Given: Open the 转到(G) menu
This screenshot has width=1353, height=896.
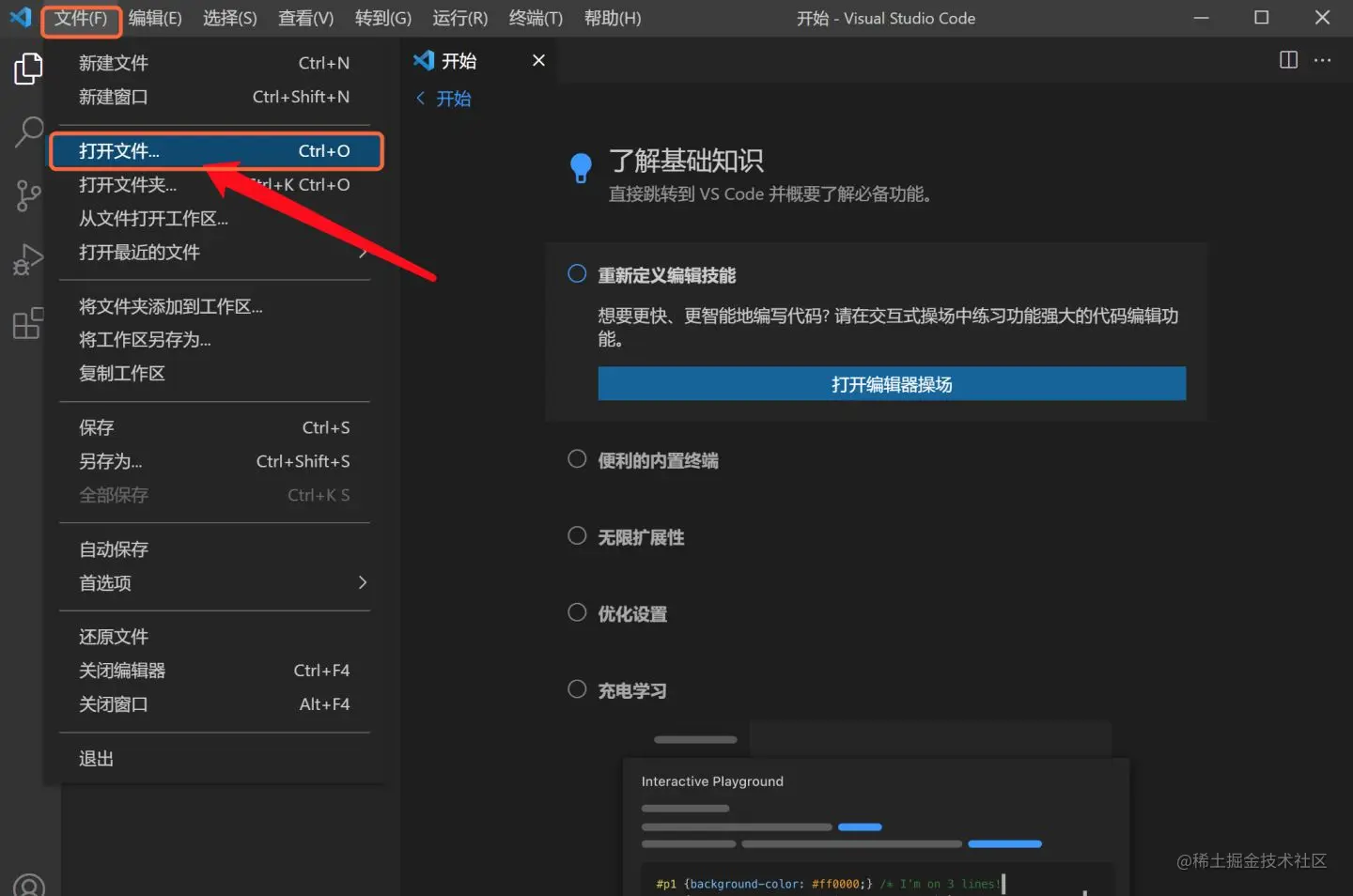Looking at the screenshot, I should point(383,18).
